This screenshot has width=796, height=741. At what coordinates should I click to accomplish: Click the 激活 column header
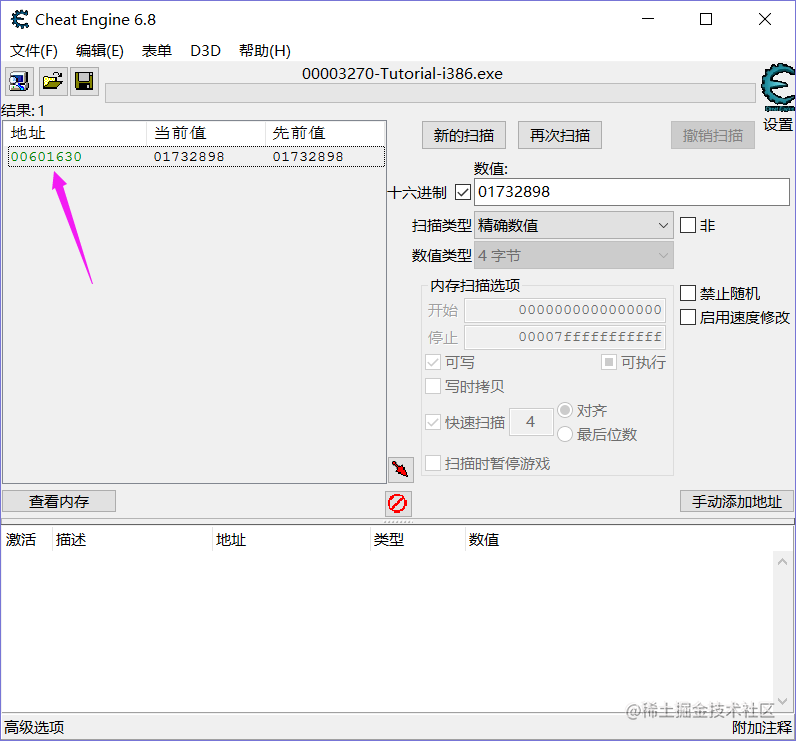(x=26, y=540)
